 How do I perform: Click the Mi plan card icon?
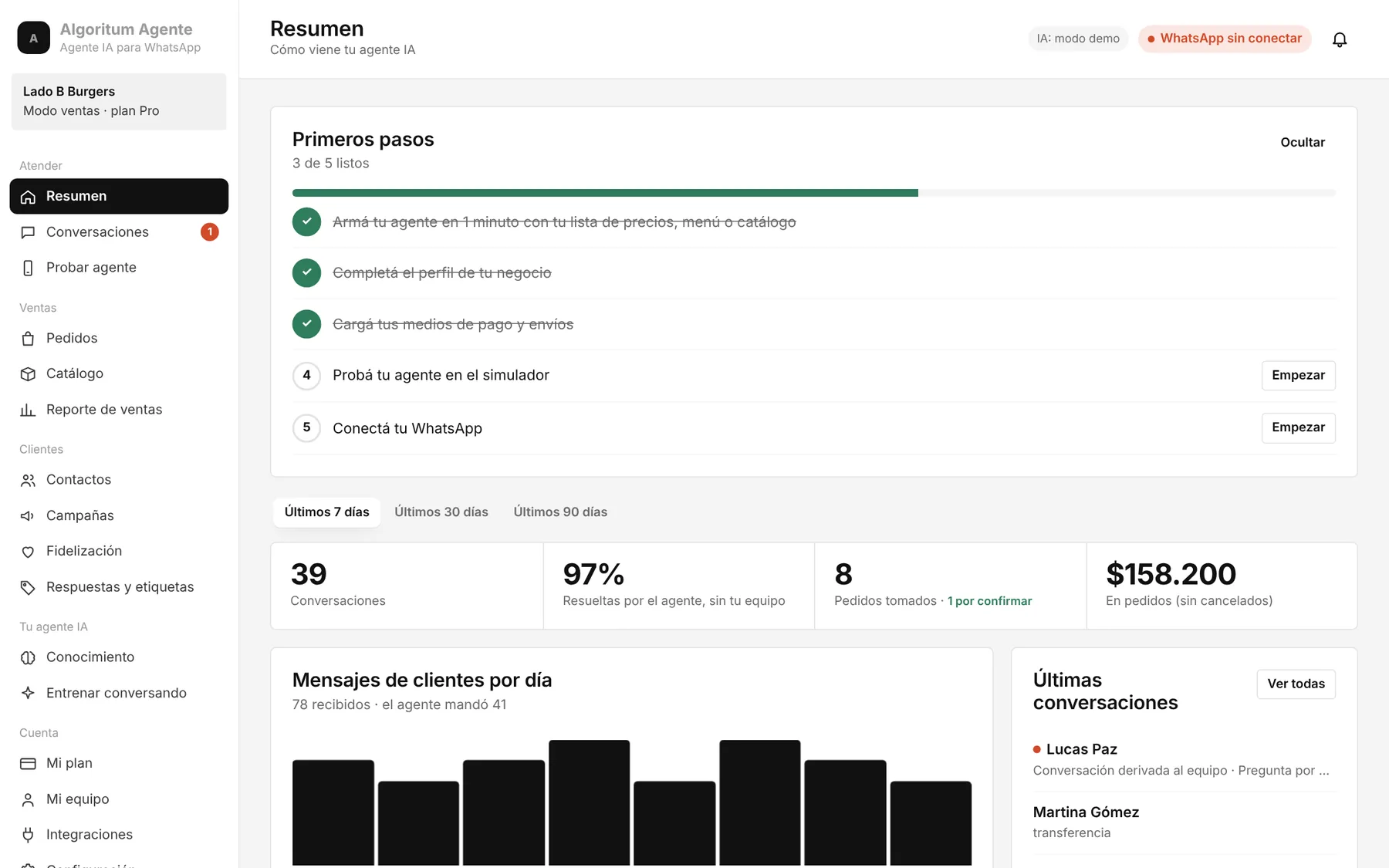[28, 764]
